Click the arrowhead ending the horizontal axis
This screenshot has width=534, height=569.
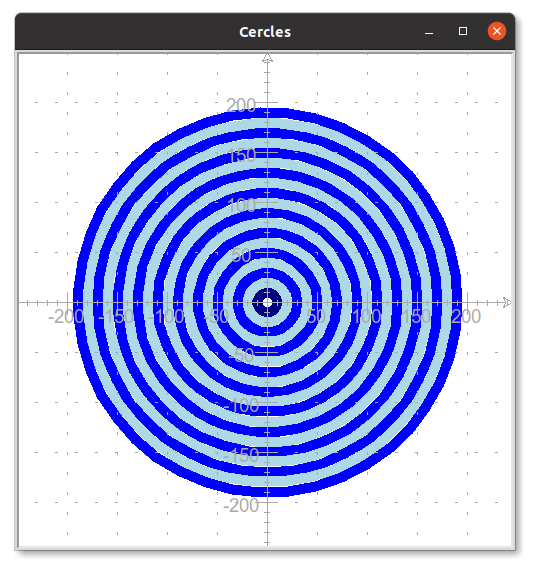pyautogui.click(x=507, y=302)
